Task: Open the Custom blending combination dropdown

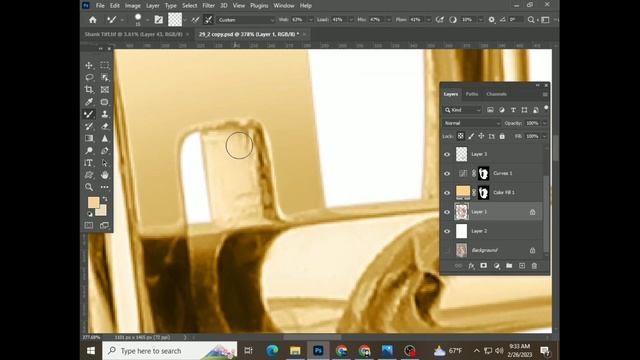Action: click(x=246, y=20)
